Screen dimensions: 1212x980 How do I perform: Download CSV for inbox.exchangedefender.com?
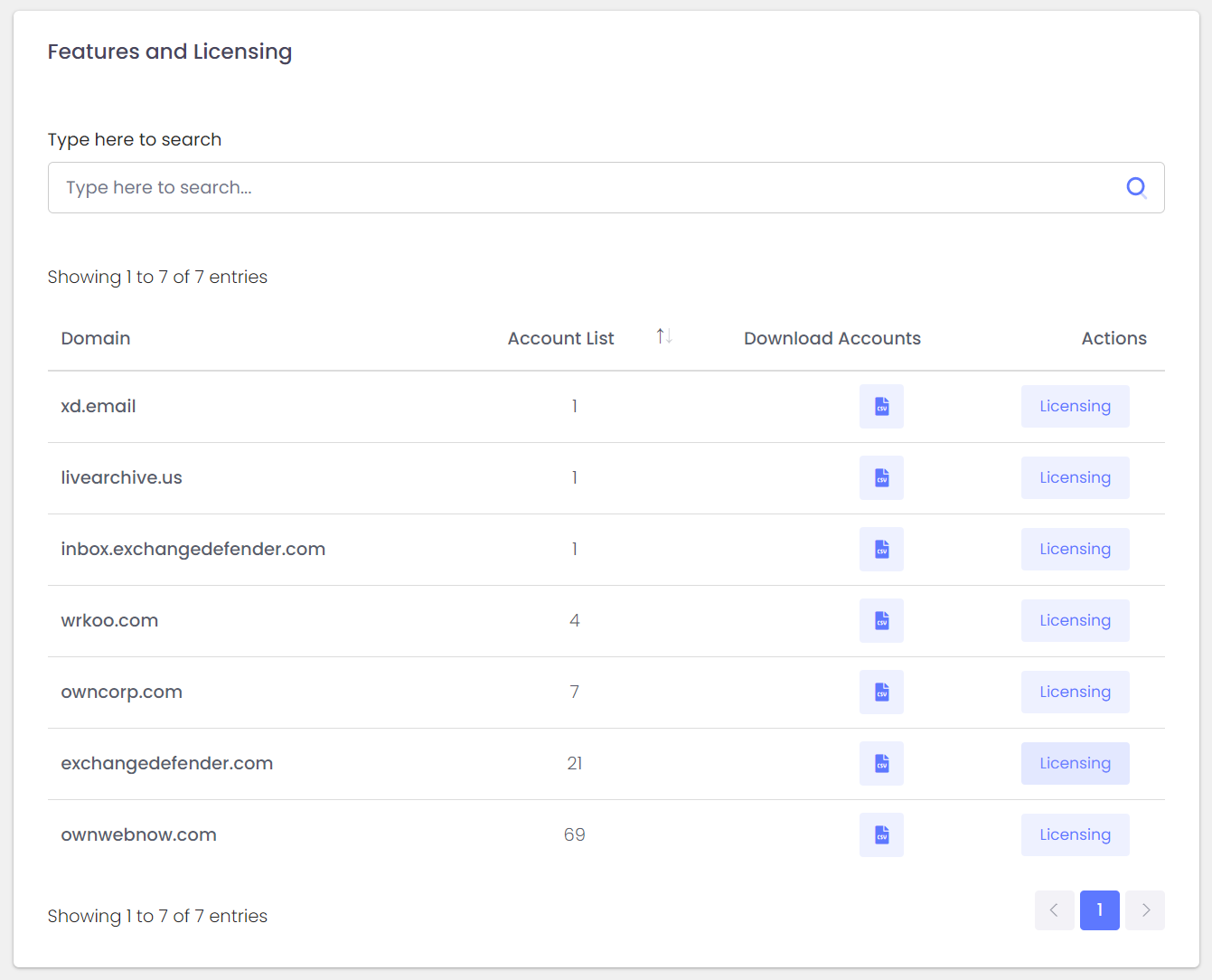tap(881, 550)
